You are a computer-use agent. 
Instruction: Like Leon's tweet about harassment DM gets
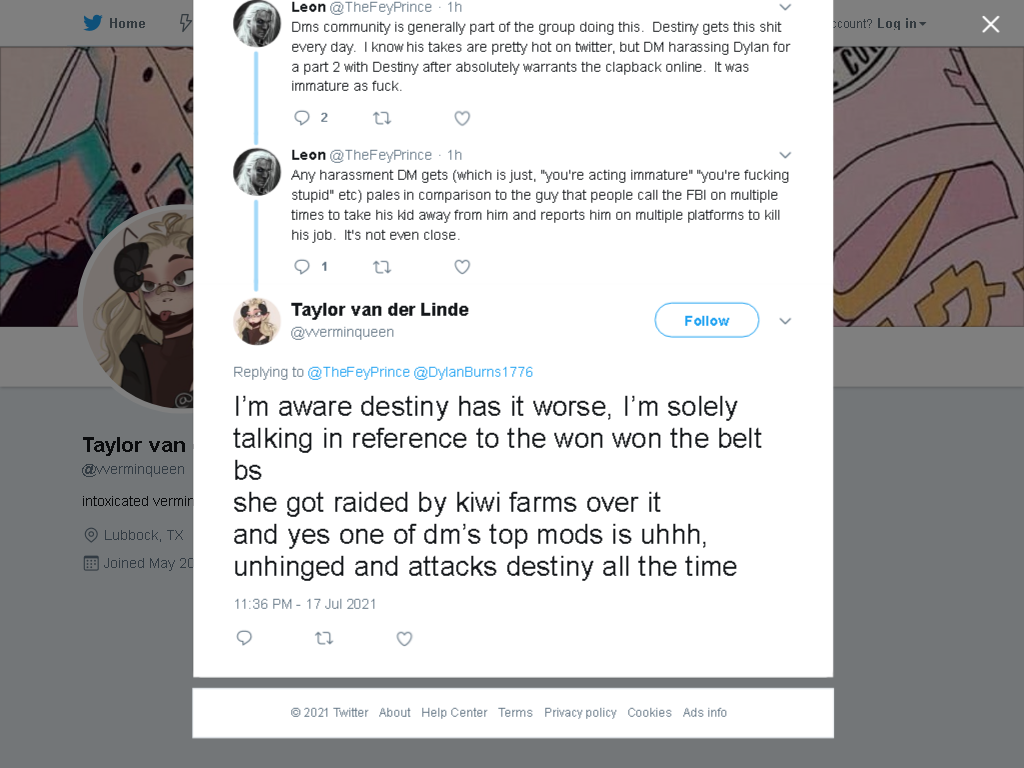tap(462, 266)
